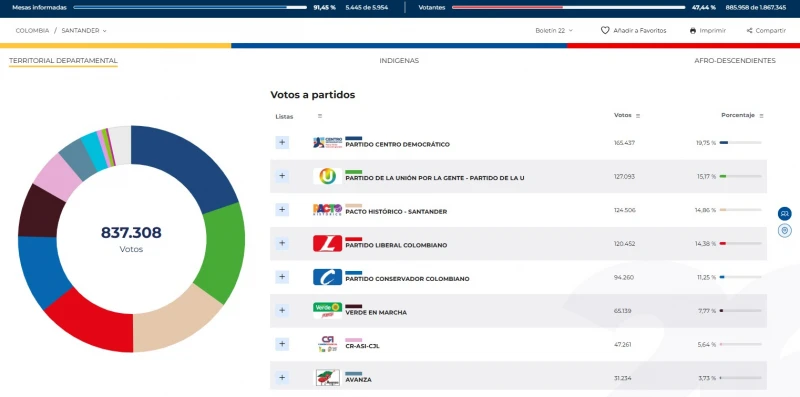800x397 pixels.
Task: Click the percentage 3,73 %
Action: tap(707, 378)
